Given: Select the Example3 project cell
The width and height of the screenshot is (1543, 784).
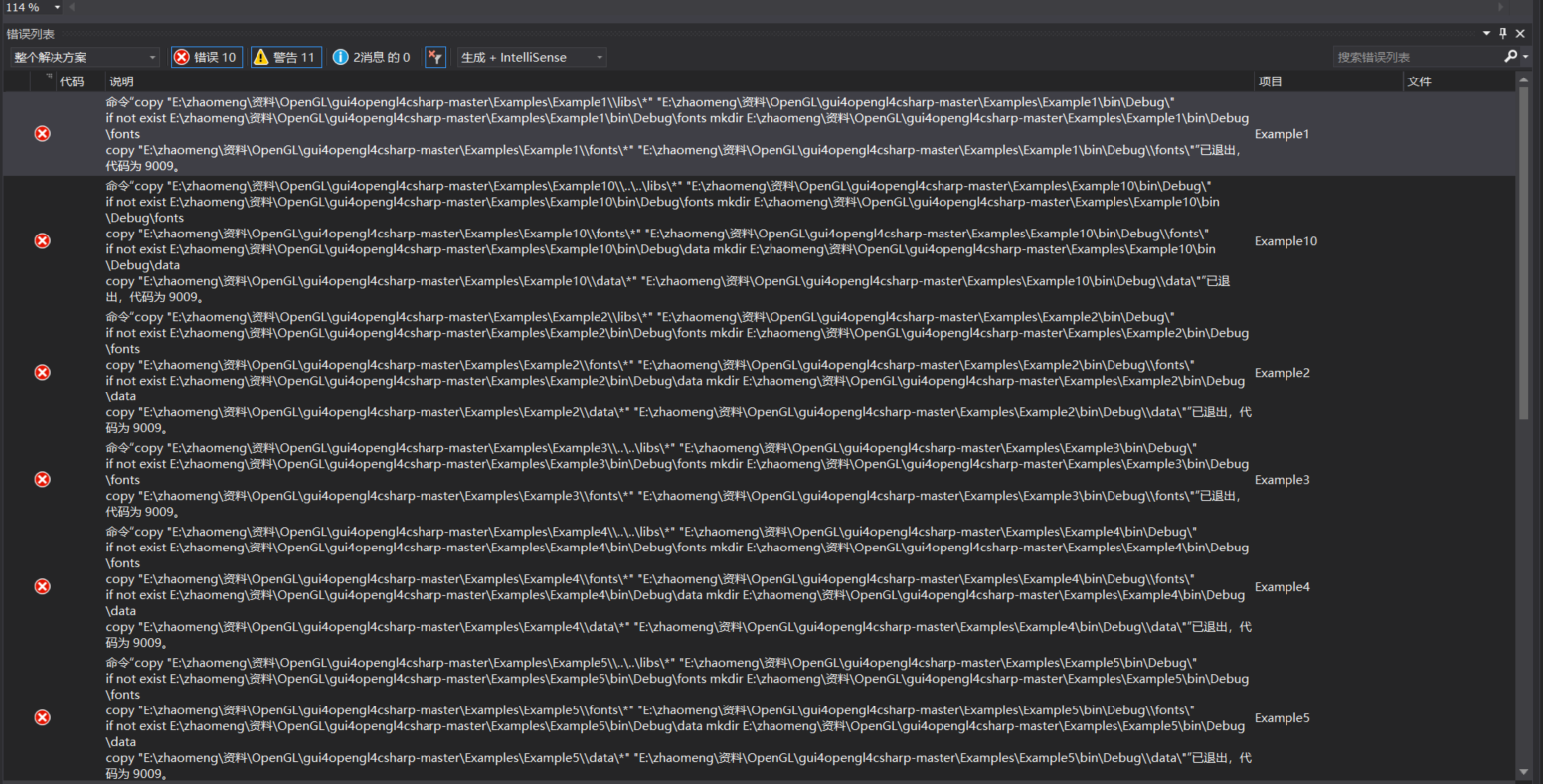Looking at the screenshot, I should pyautogui.click(x=1282, y=480).
